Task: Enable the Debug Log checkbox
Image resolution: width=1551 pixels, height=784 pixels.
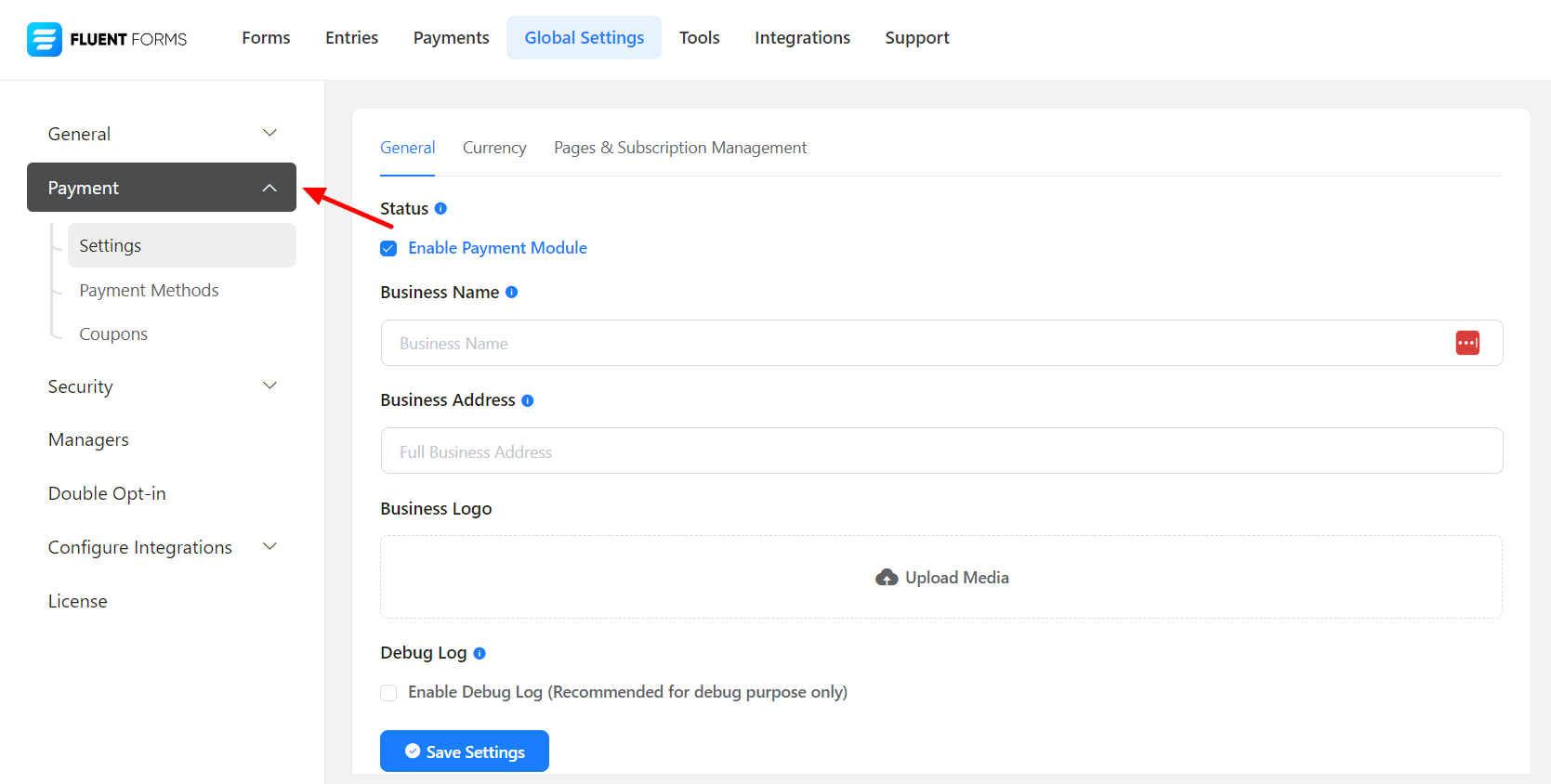Action: point(388,693)
